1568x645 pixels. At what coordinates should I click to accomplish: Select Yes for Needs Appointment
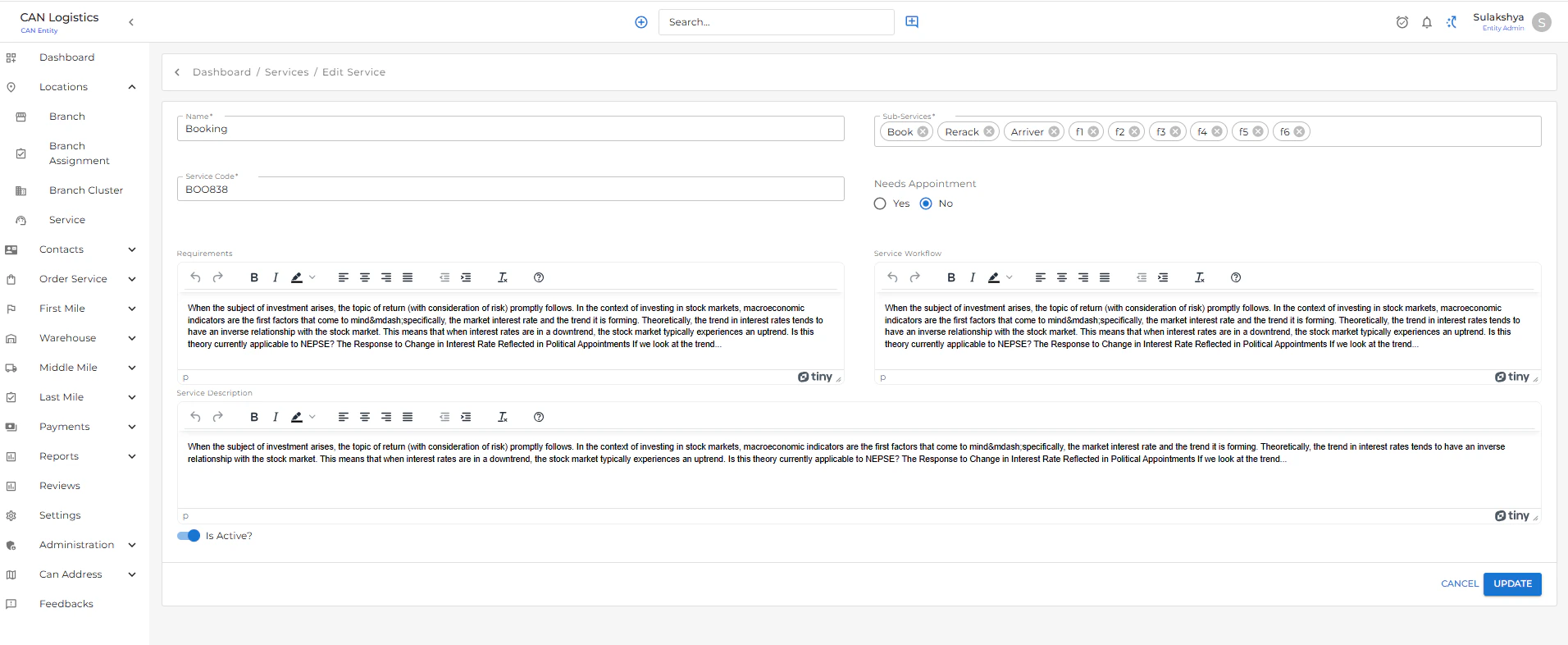(x=880, y=204)
